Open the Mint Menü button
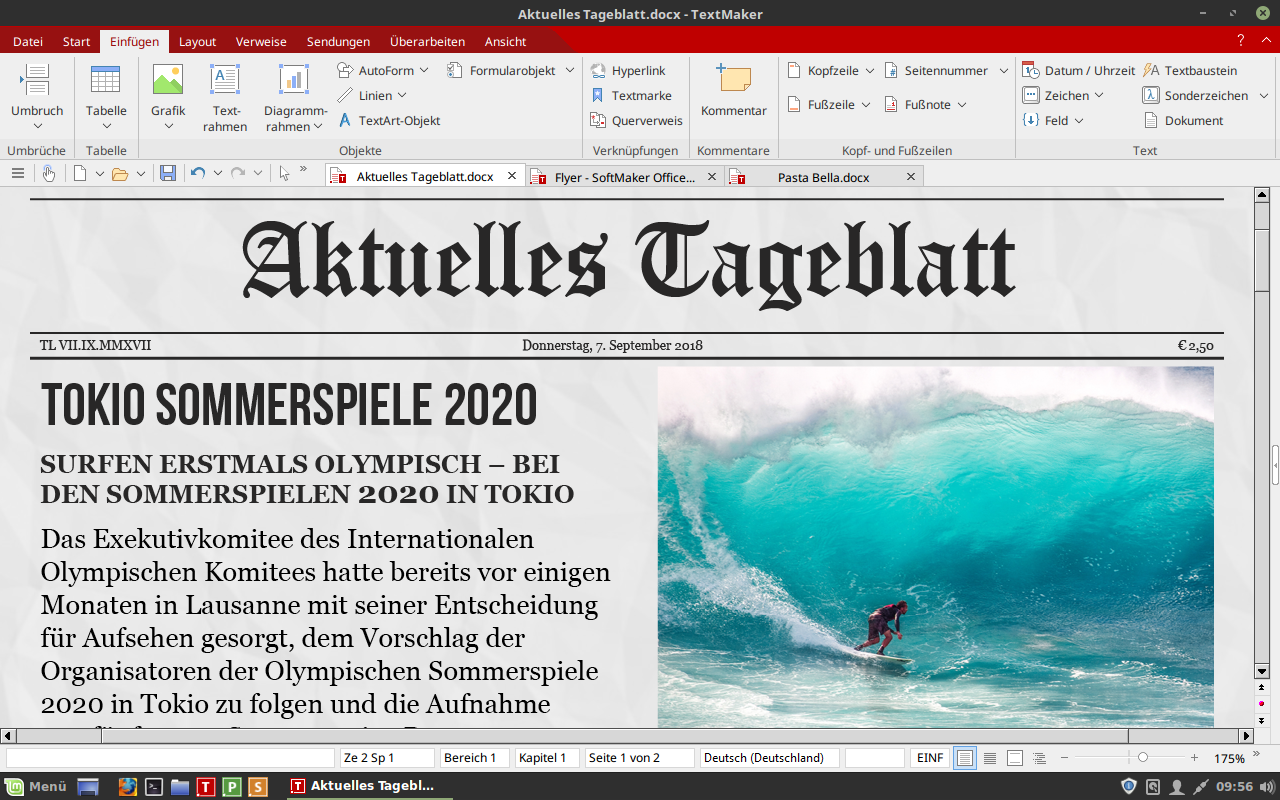This screenshot has width=1280, height=800. pyautogui.click(x=35, y=786)
